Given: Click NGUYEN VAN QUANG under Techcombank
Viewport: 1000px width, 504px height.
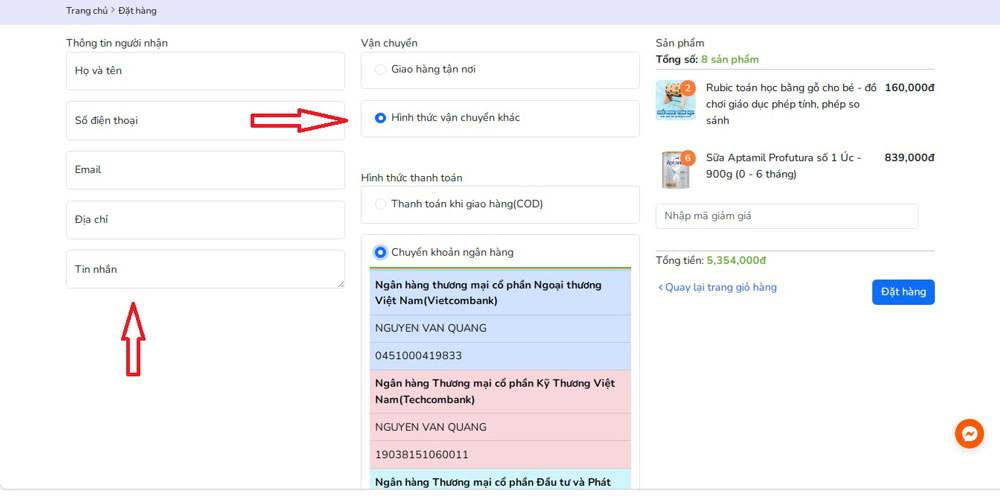Looking at the screenshot, I should [x=430, y=427].
